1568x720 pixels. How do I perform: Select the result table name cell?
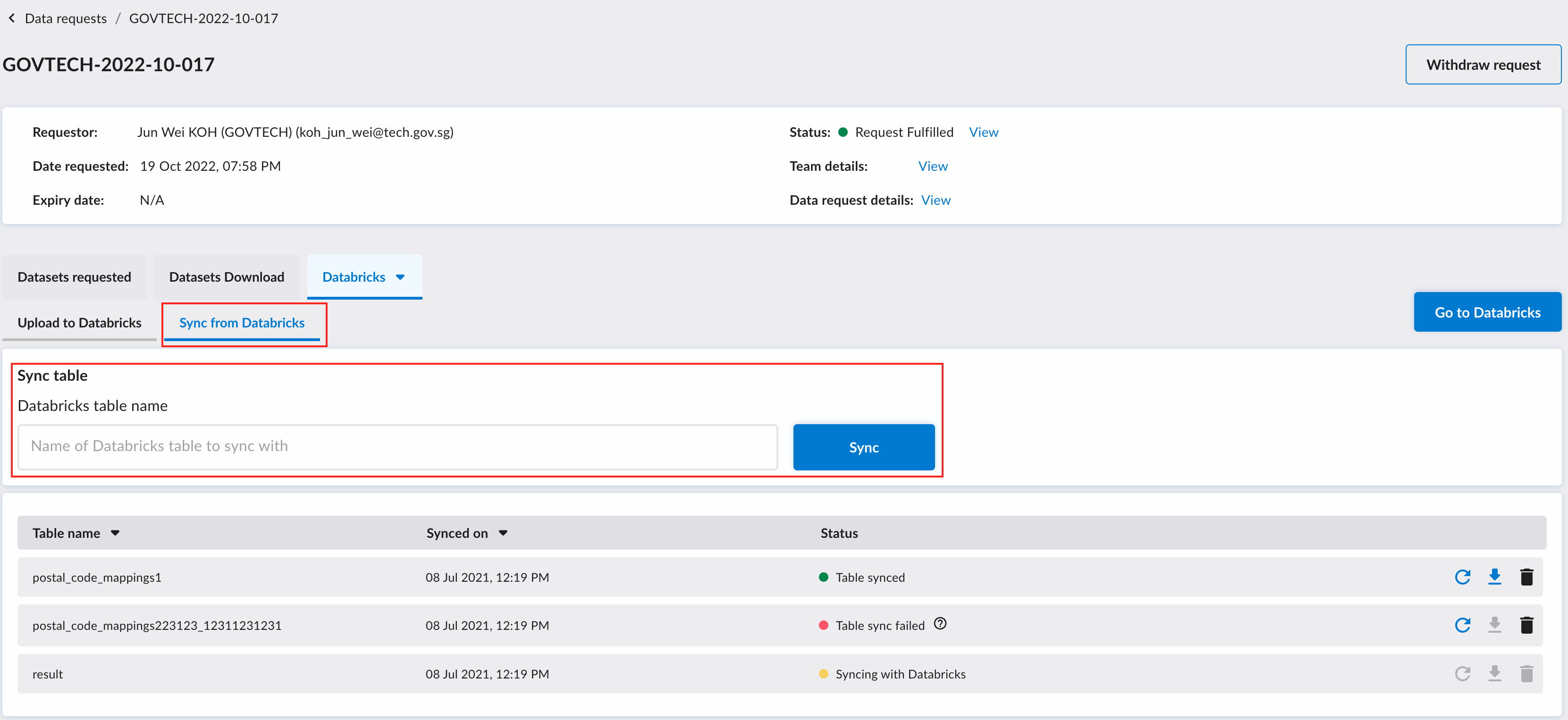click(x=48, y=674)
